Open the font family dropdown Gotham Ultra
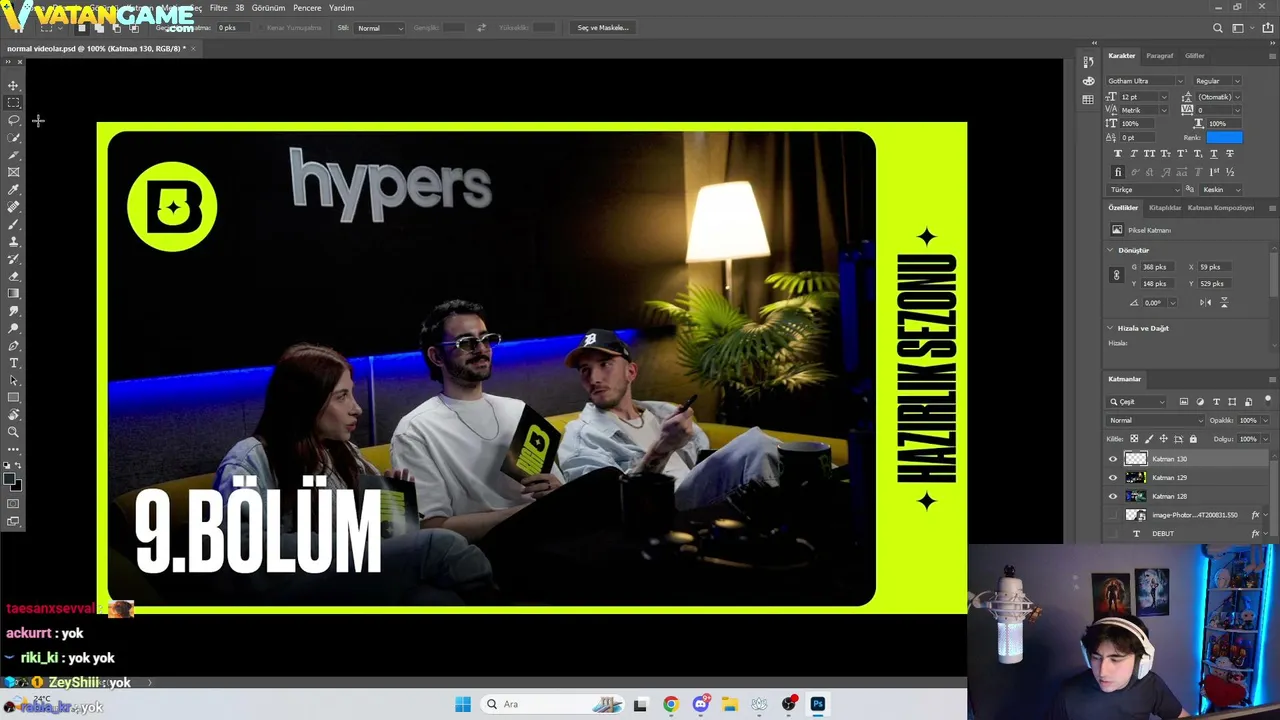 [x=1145, y=81]
